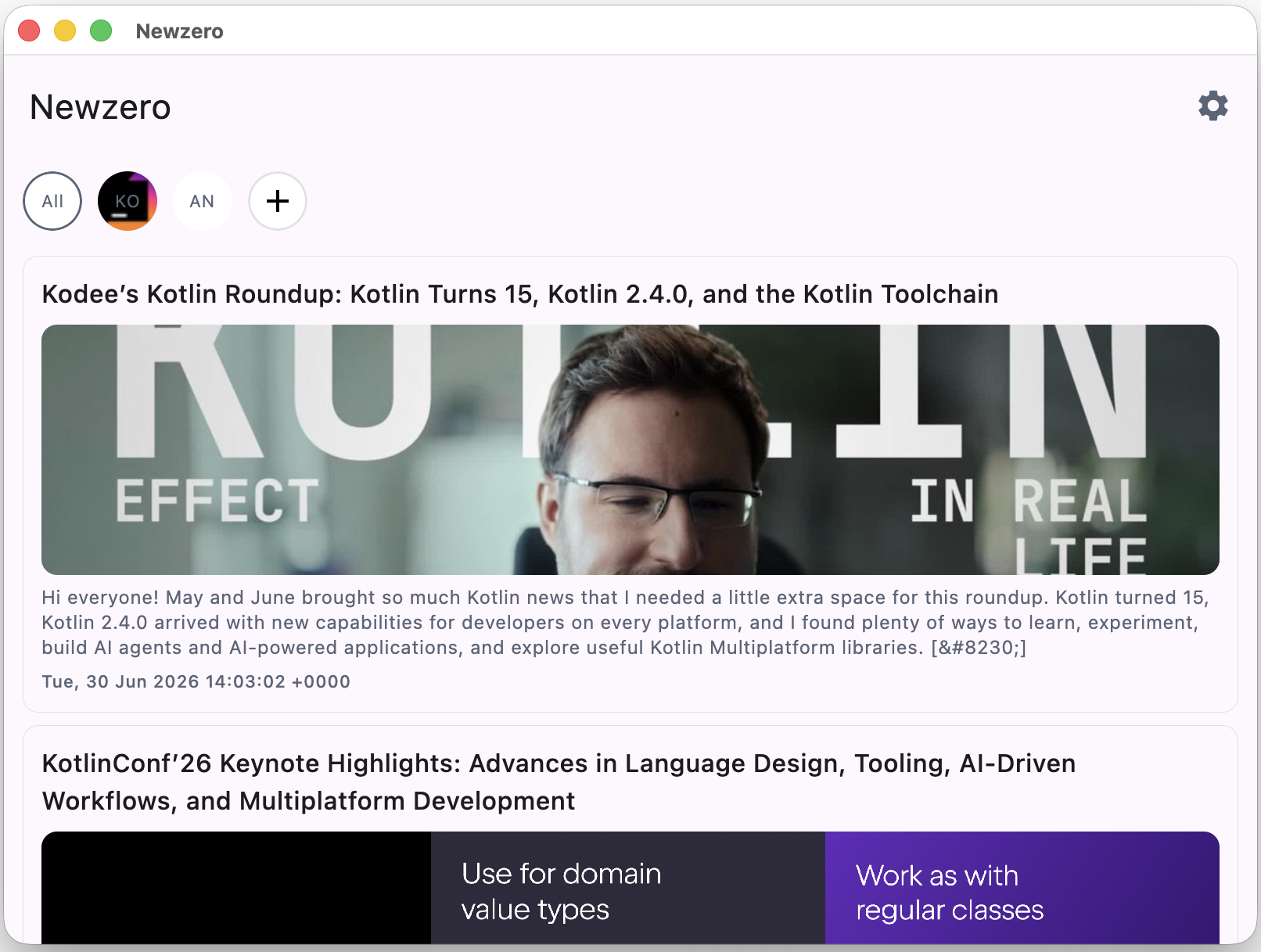Open Kodee's Kotlin Roundup article title

click(520, 294)
